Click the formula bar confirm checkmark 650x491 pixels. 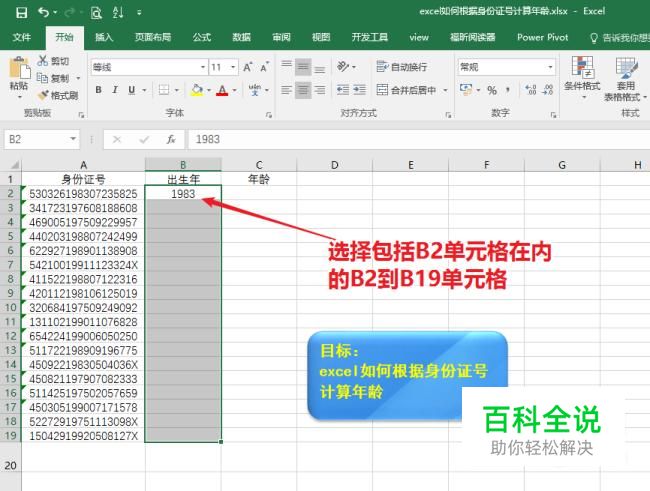click(144, 139)
